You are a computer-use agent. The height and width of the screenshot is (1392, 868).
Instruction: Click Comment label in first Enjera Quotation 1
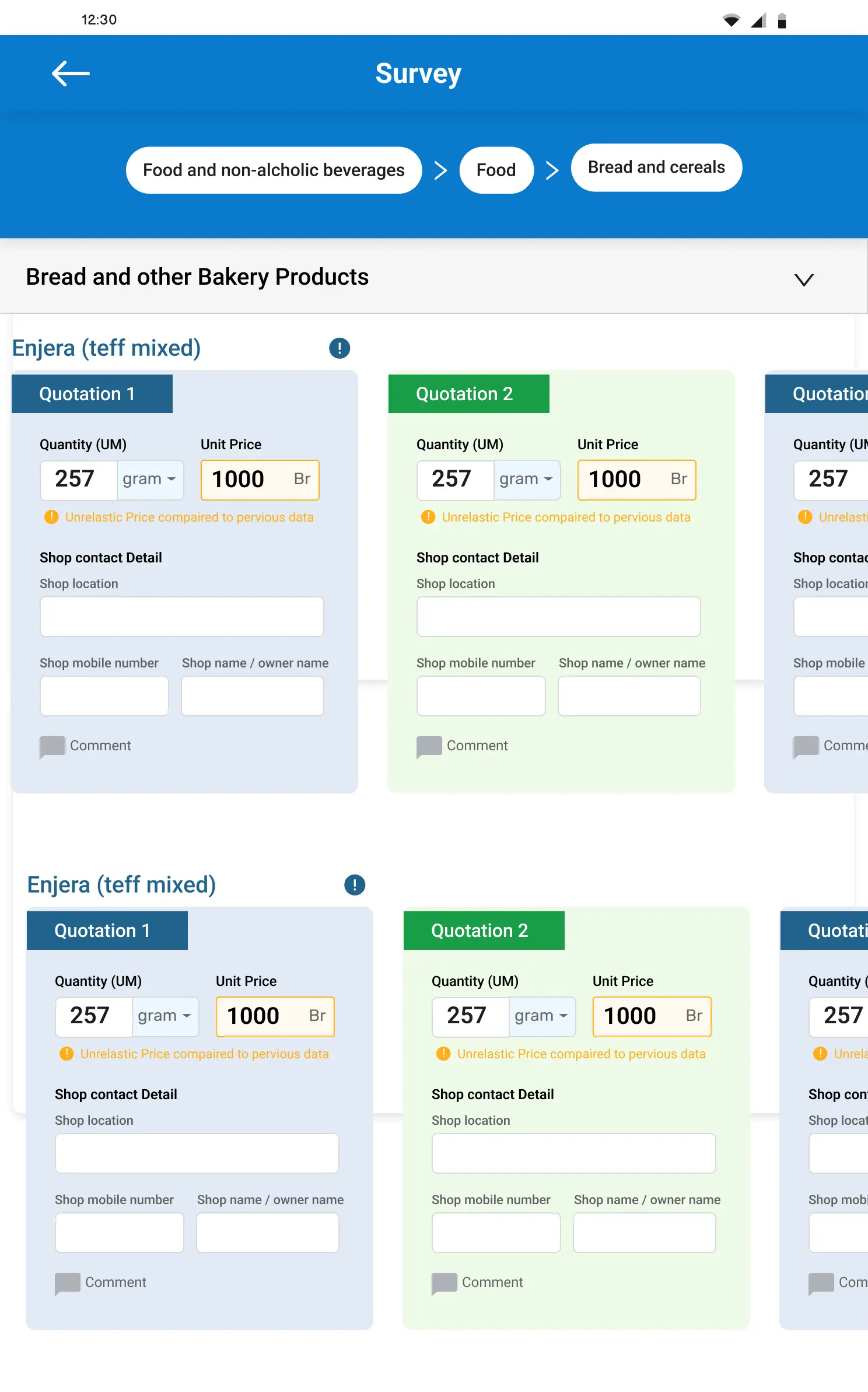point(100,746)
